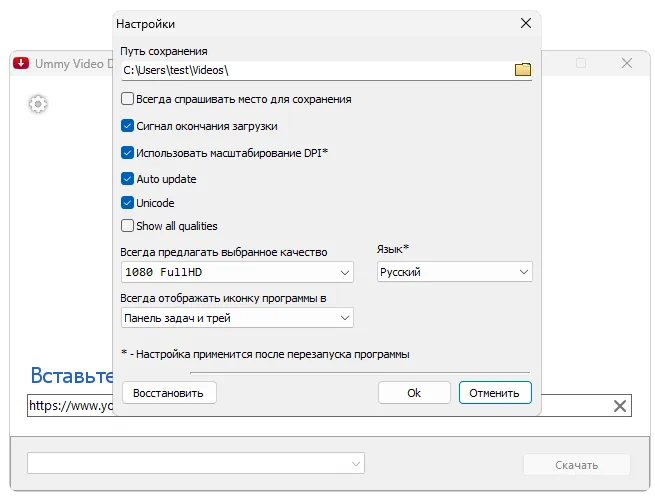Click the Язык* label
This screenshot has height=496, width=655.
tap(393, 249)
